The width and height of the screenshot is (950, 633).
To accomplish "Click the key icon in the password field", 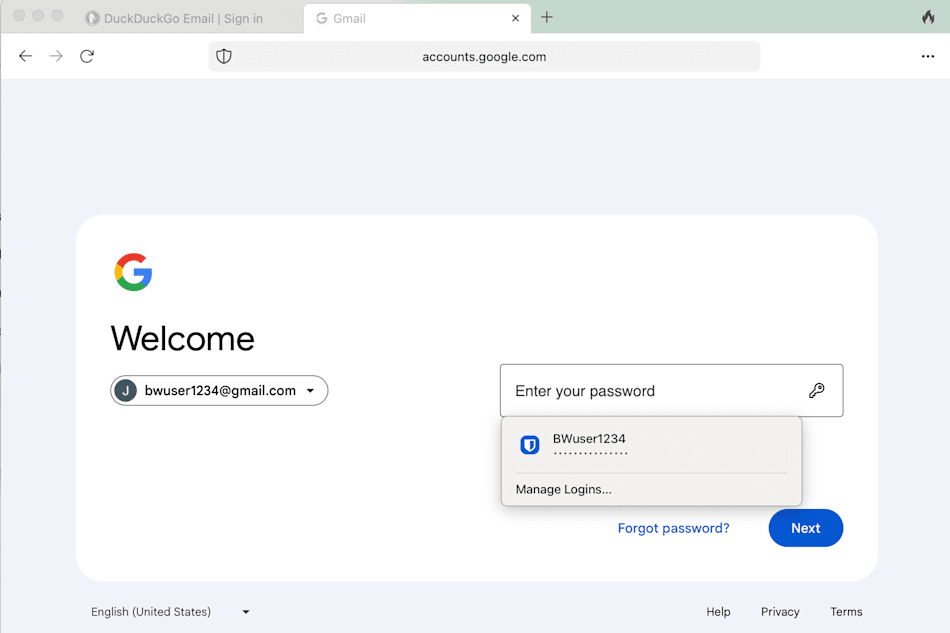I will tap(818, 390).
